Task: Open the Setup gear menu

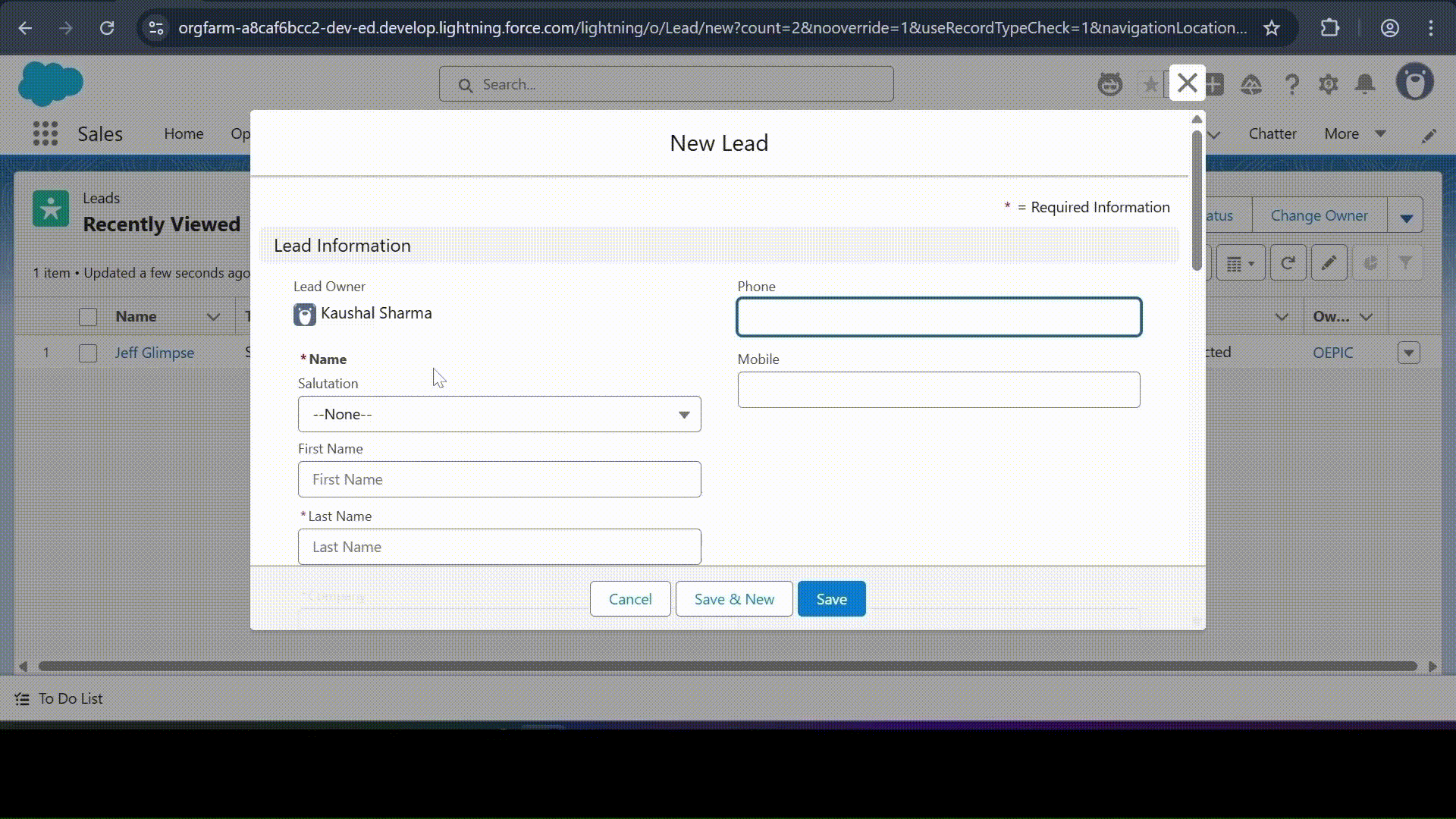Action: [1329, 84]
